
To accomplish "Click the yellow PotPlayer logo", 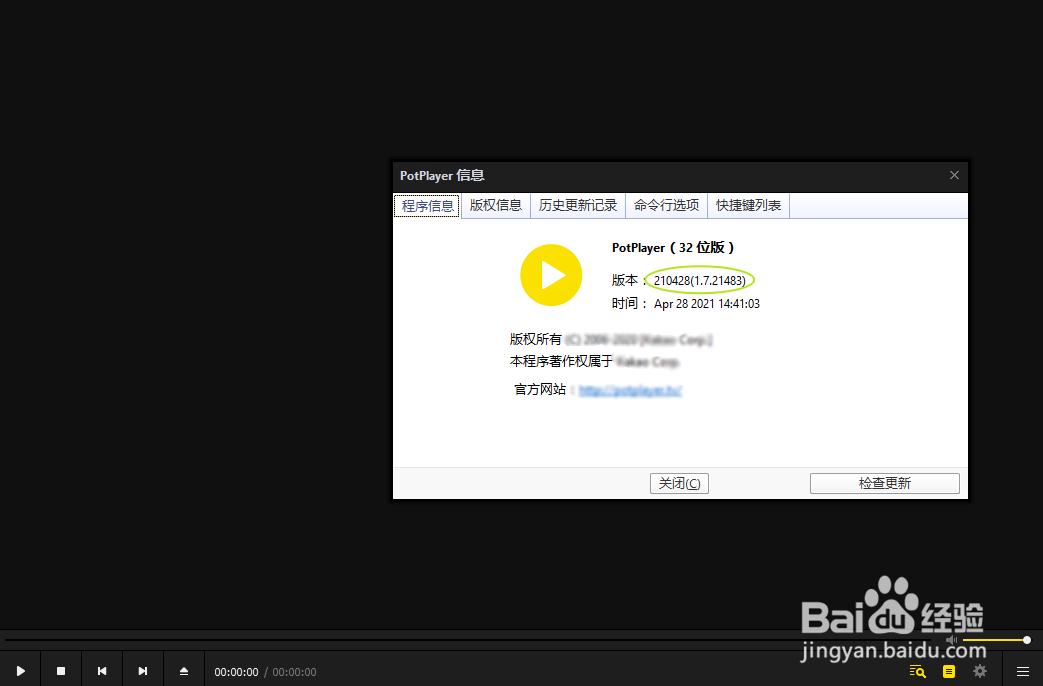I will click(x=551, y=275).
